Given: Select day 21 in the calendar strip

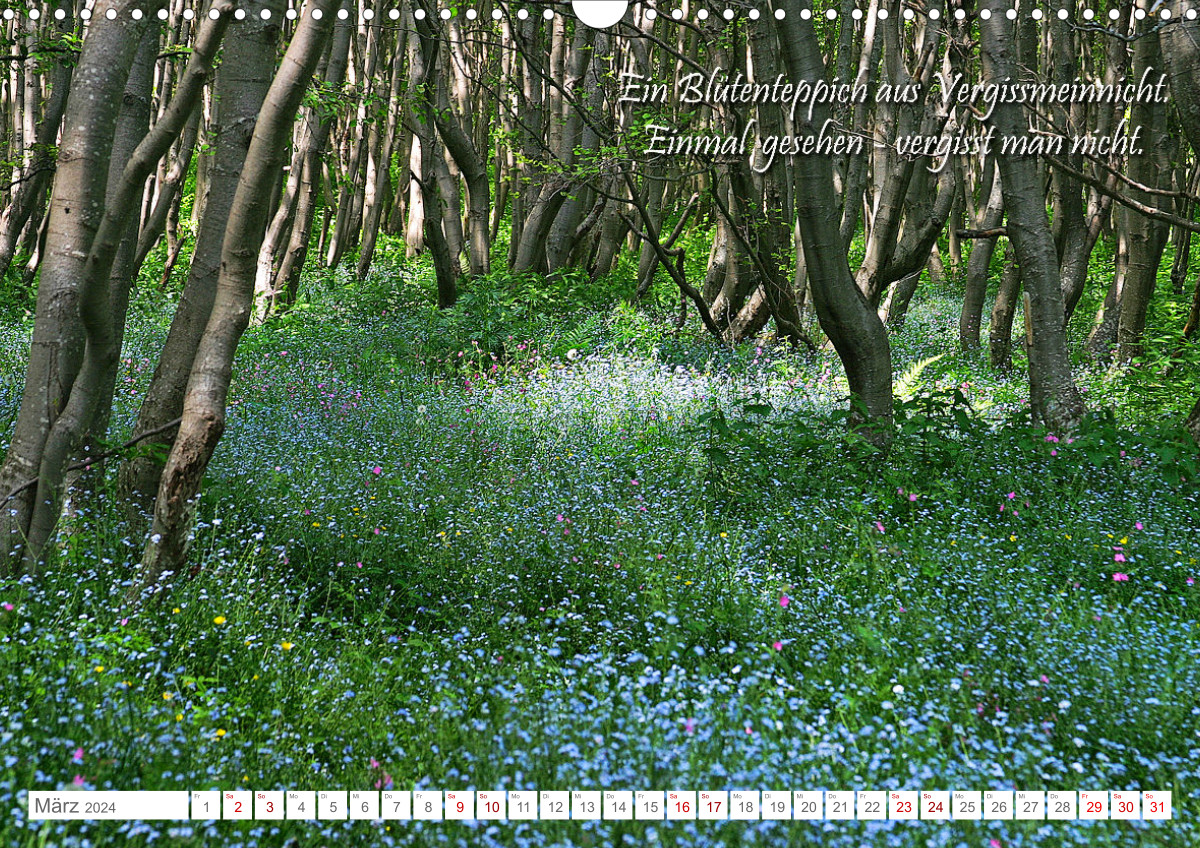Looking at the screenshot, I should pyautogui.click(x=840, y=805).
